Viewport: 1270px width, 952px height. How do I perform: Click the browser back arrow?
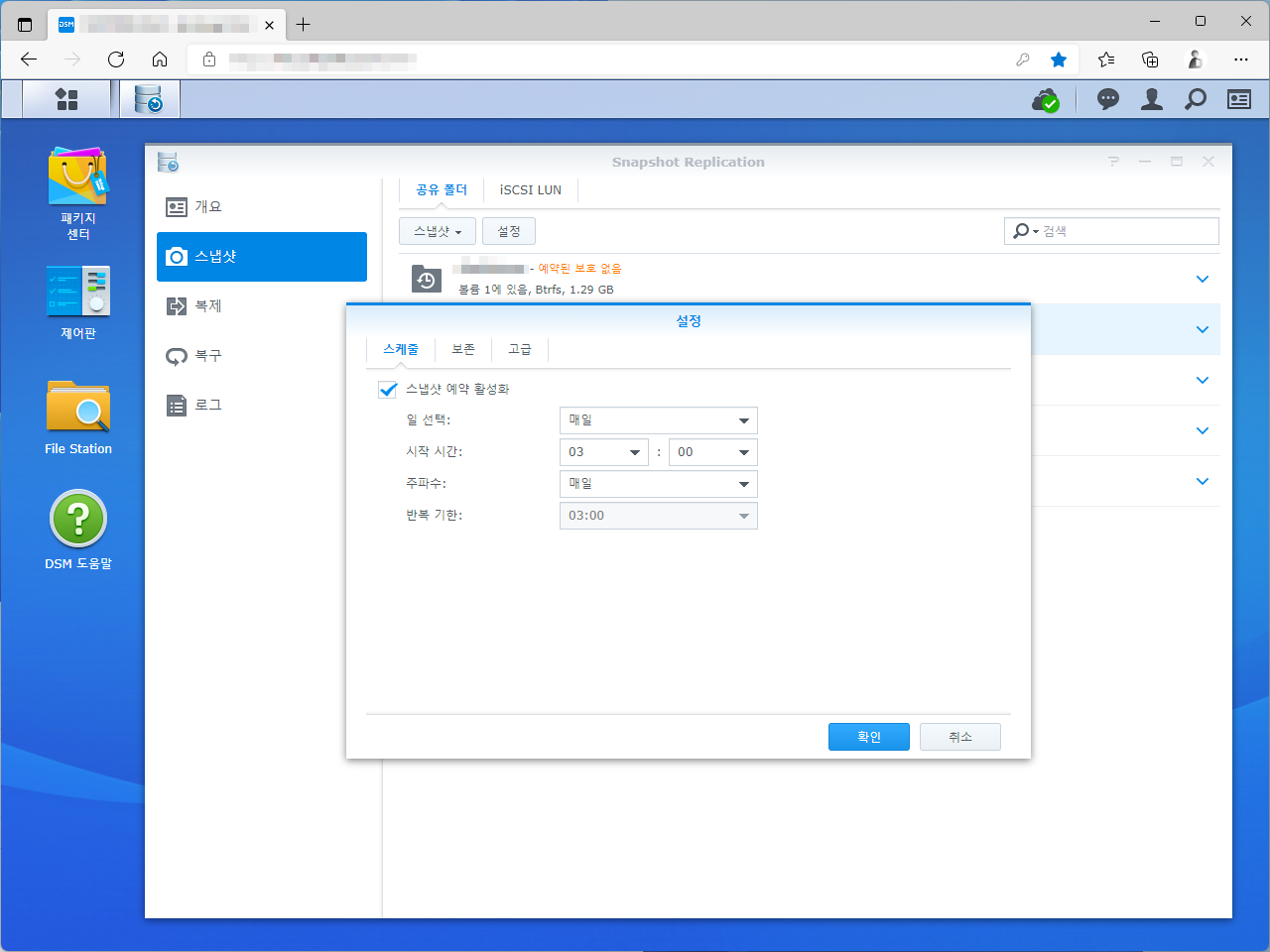click(29, 59)
